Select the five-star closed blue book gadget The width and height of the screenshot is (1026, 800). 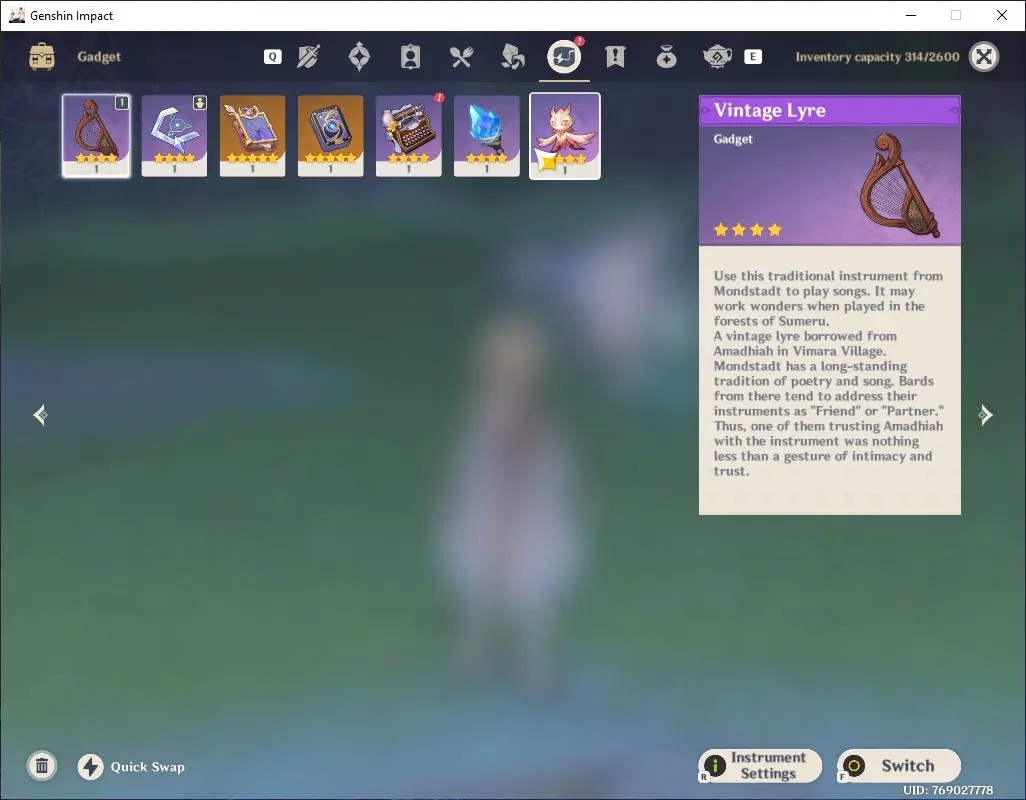tap(330, 135)
